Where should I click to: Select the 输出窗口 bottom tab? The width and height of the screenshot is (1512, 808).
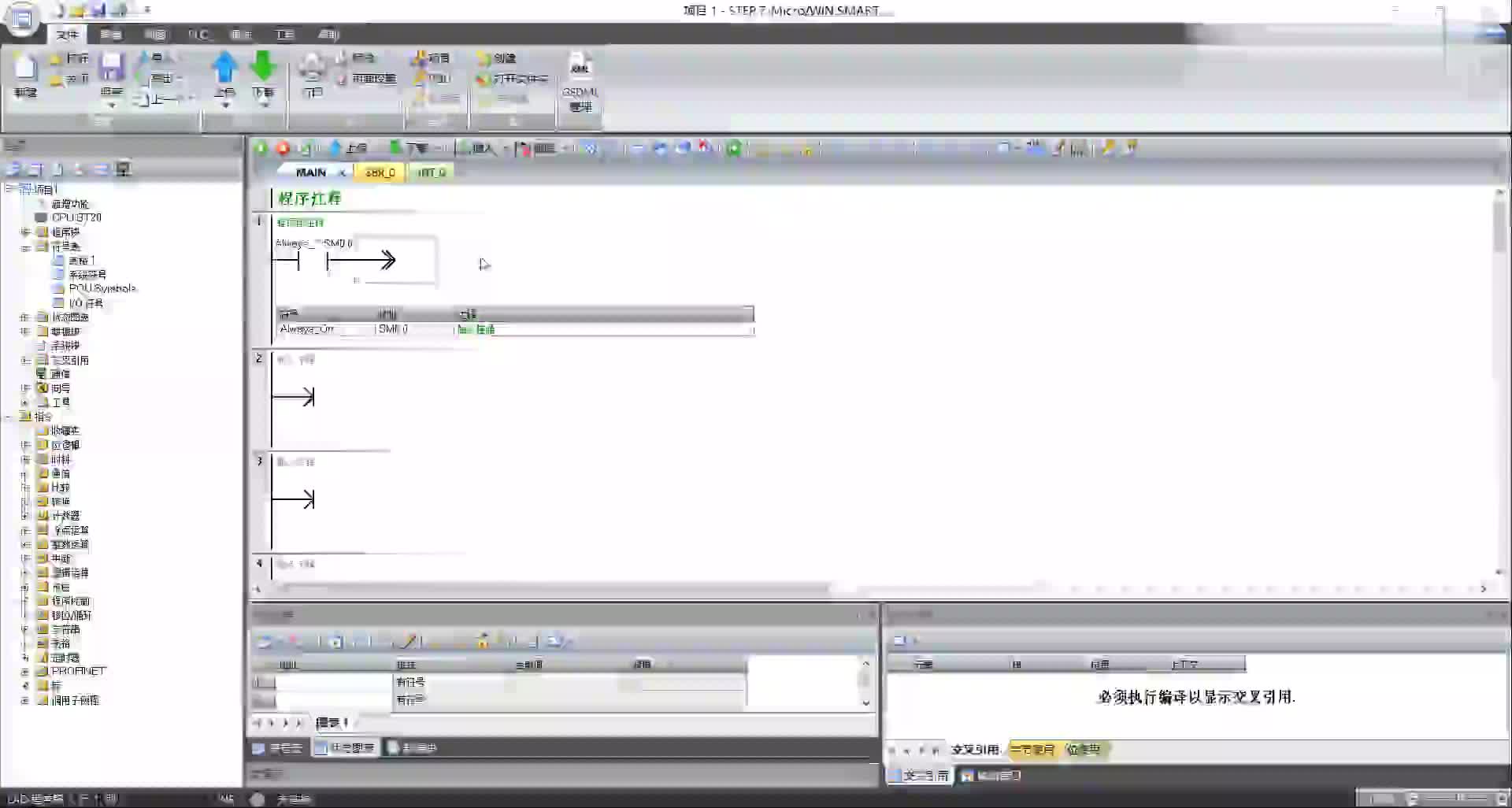991,776
